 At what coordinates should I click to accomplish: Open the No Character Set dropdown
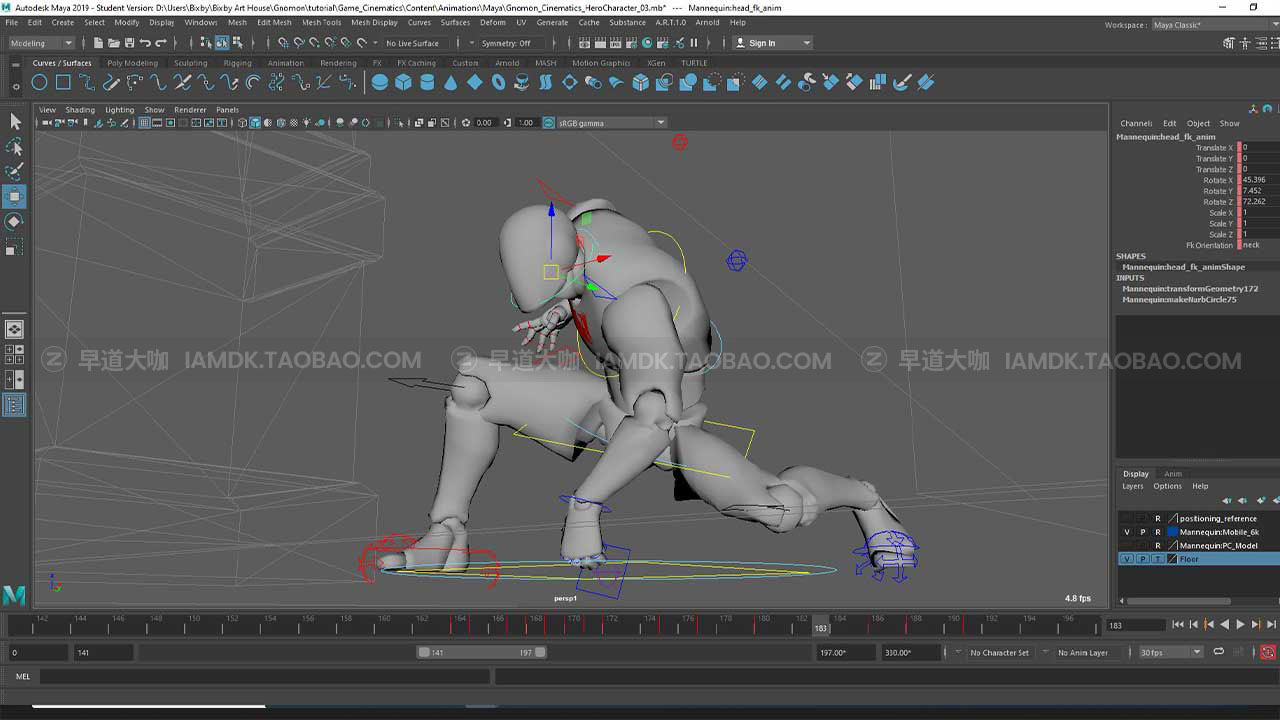(x=999, y=652)
